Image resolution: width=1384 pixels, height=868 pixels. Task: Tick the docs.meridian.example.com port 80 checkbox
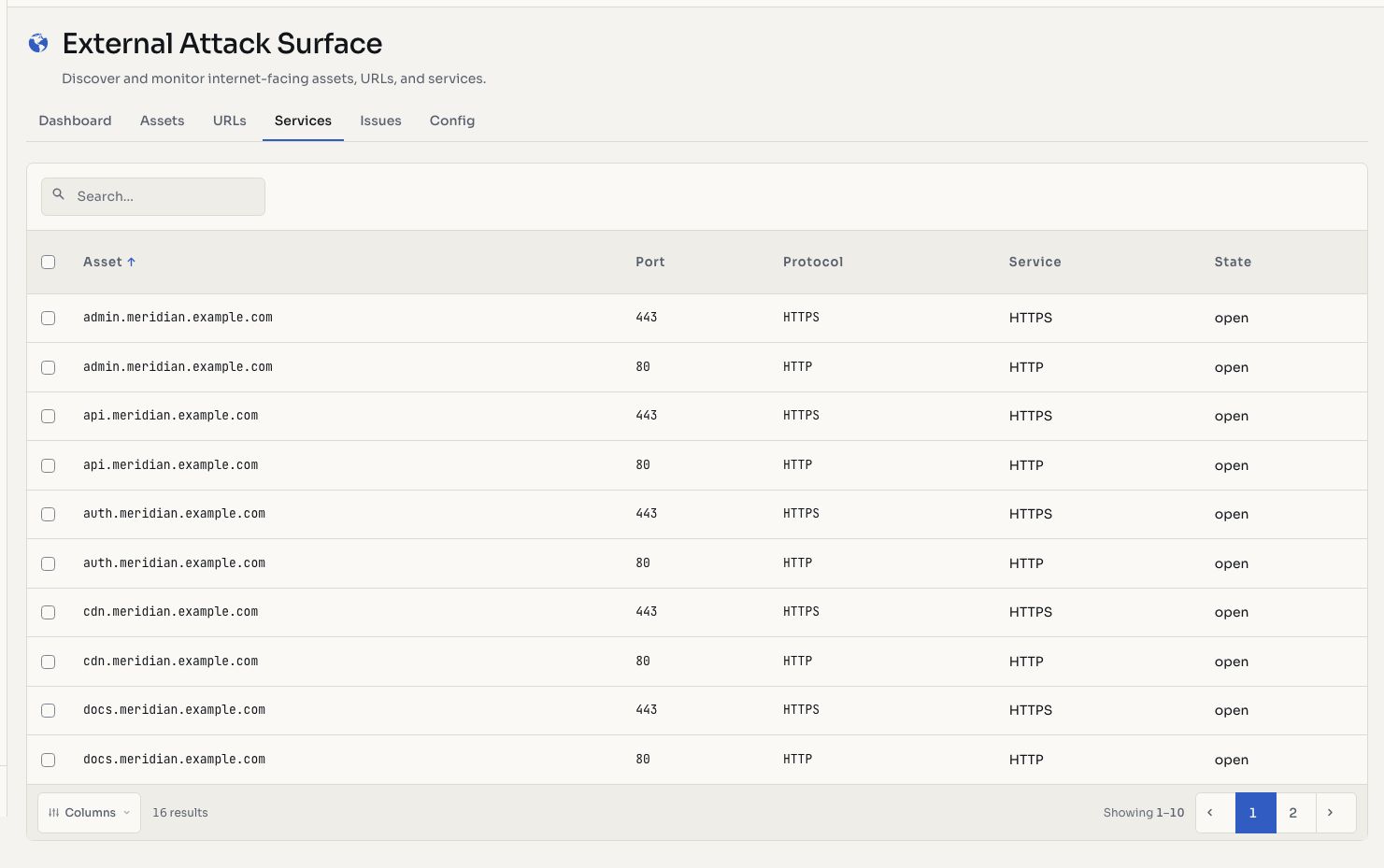(x=49, y=760)
